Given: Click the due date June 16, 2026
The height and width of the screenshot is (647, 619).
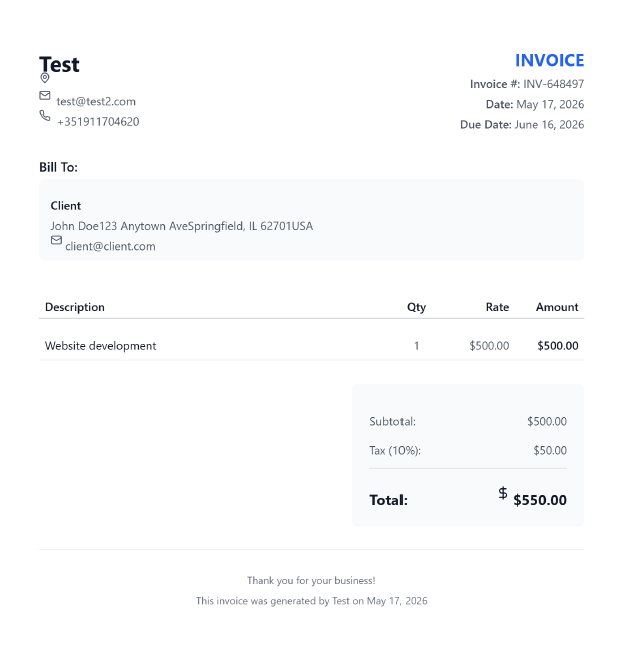Looking at the screenshot, I should [549, 125].
